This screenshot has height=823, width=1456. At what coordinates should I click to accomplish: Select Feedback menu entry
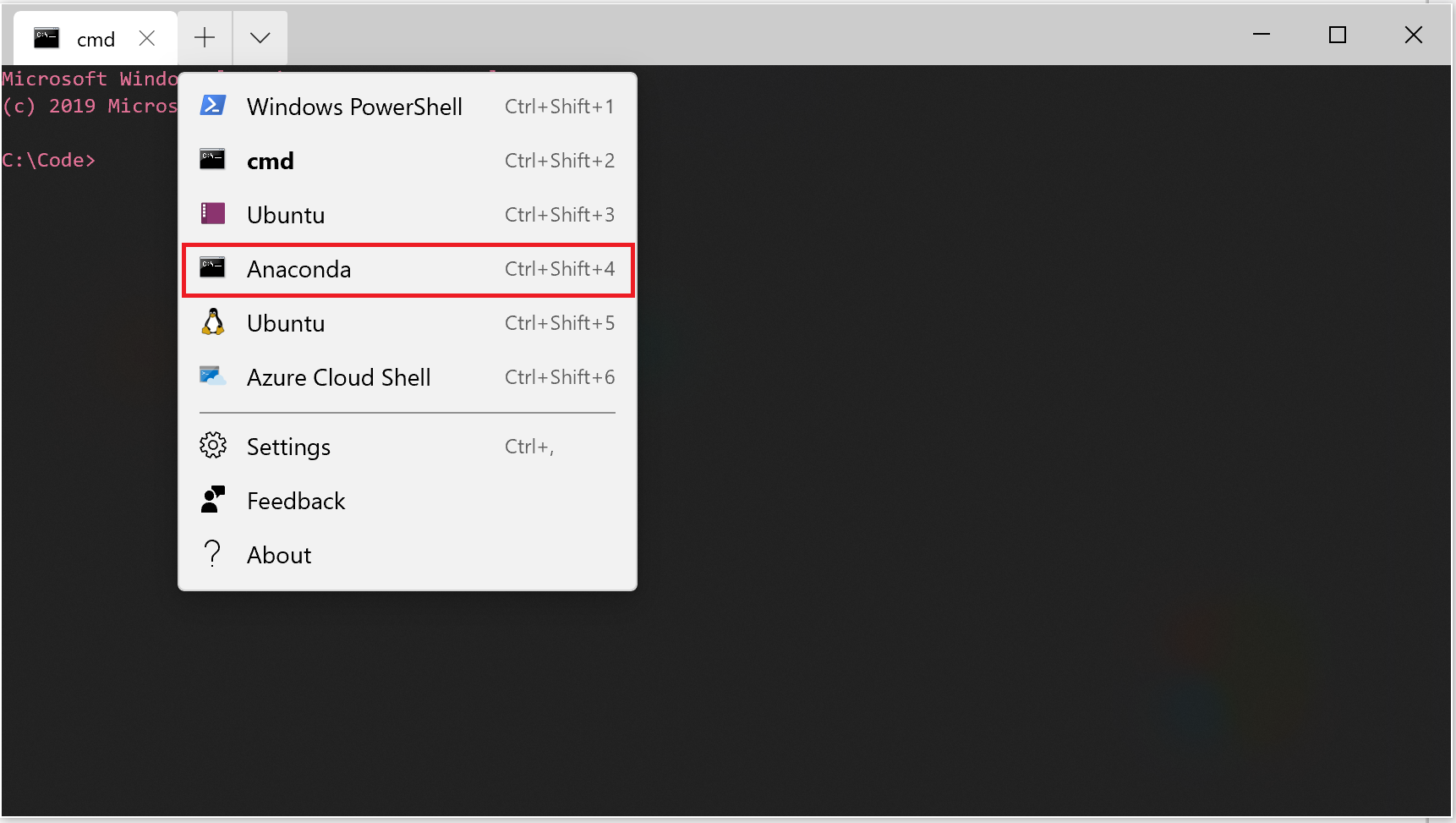pos(408,501)
